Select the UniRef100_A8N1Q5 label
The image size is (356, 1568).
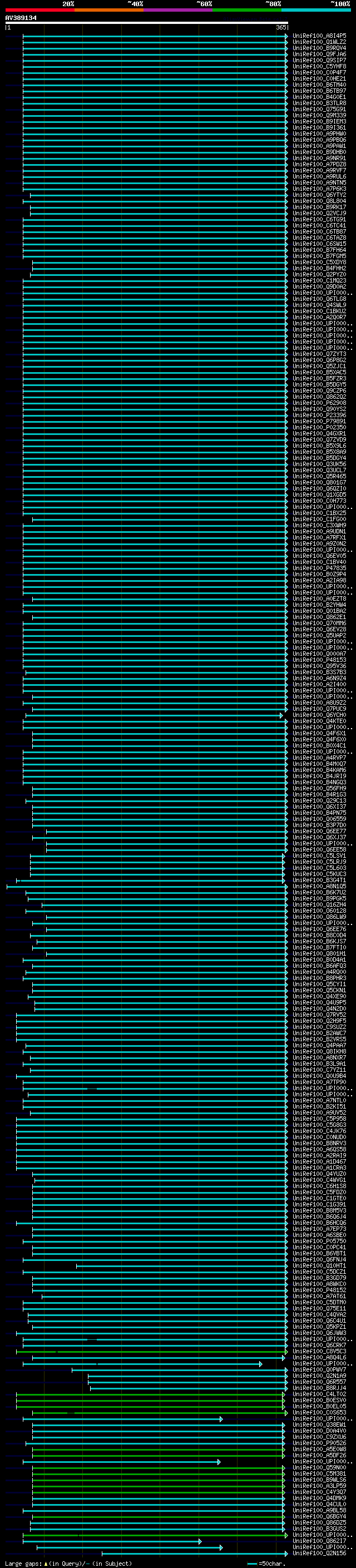[x=319, y=886]
